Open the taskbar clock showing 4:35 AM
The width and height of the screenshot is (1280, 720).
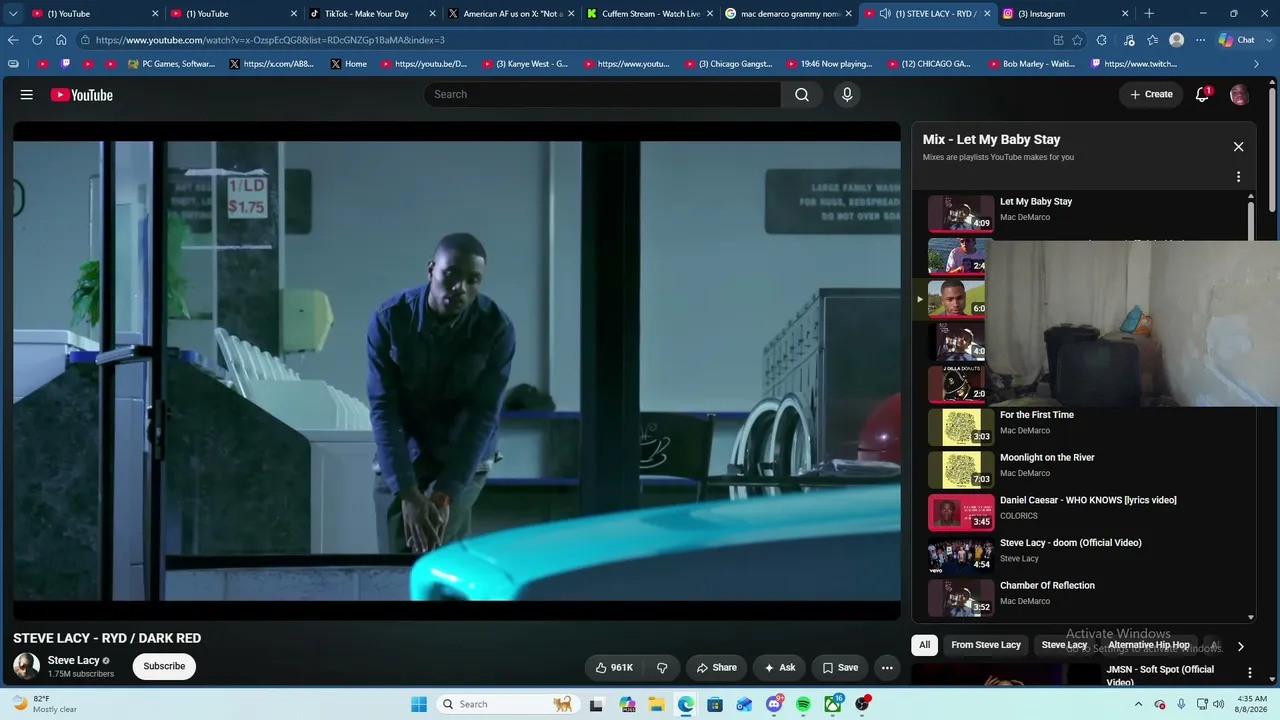pyautogui.click(x=1252, y=704)
